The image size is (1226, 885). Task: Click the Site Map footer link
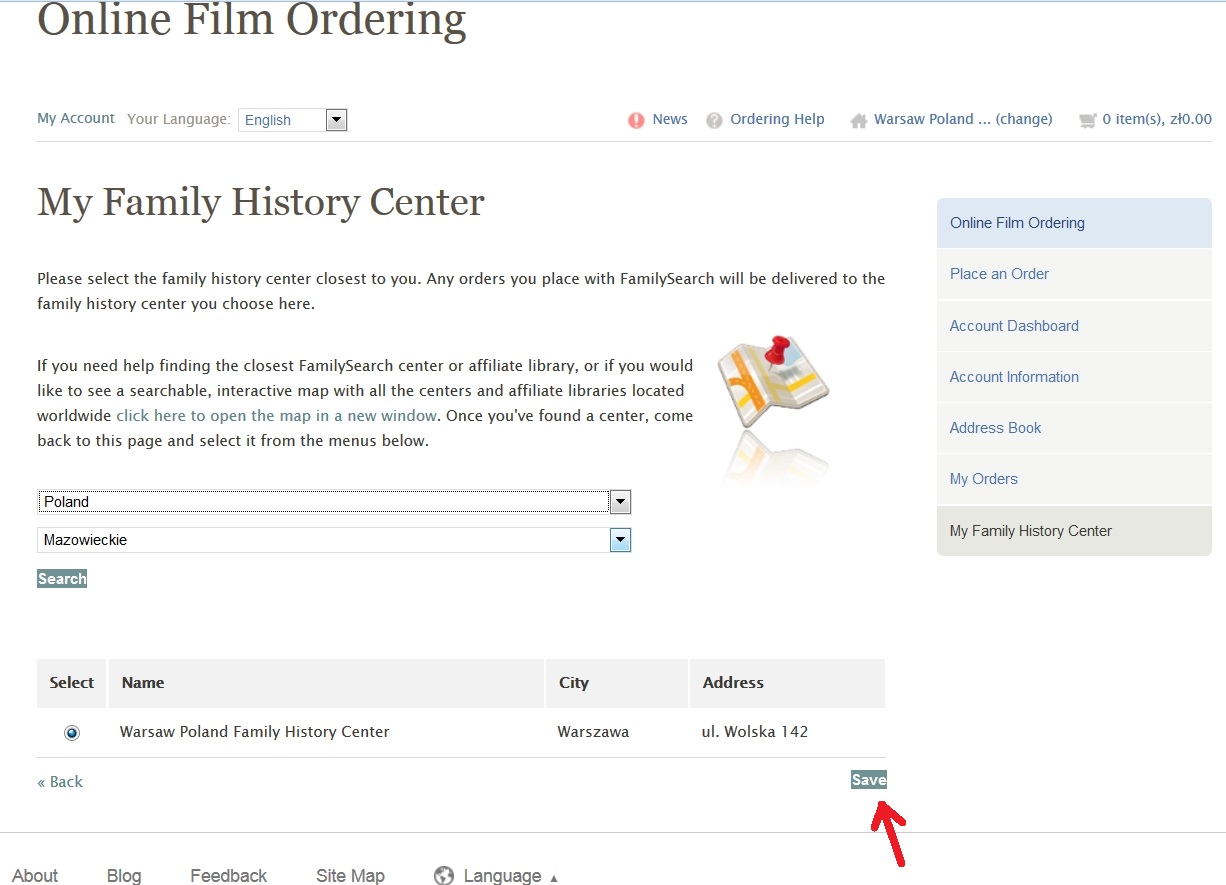[x=350, y=876]
